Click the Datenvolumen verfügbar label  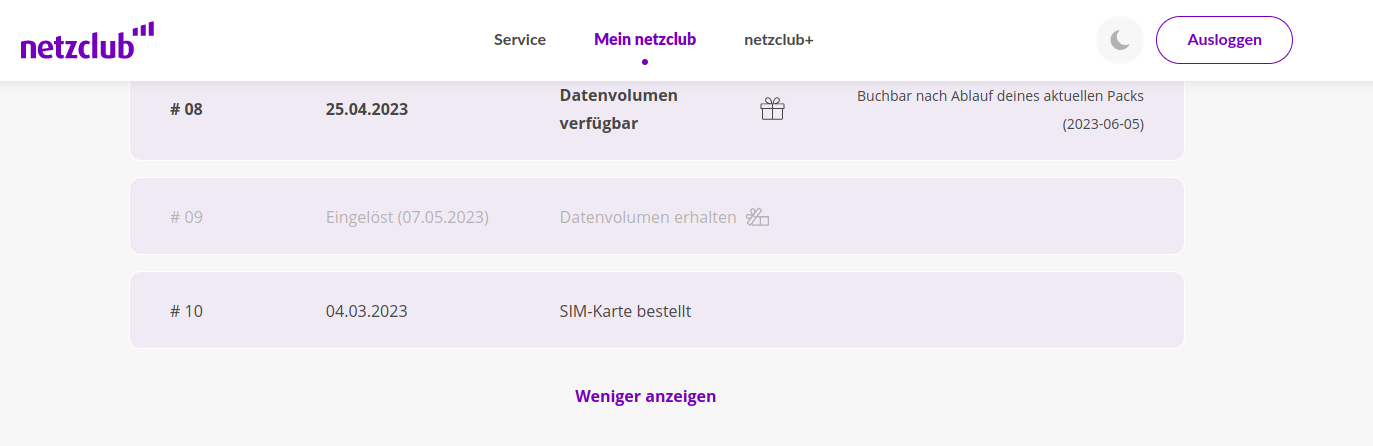point(618,109)
